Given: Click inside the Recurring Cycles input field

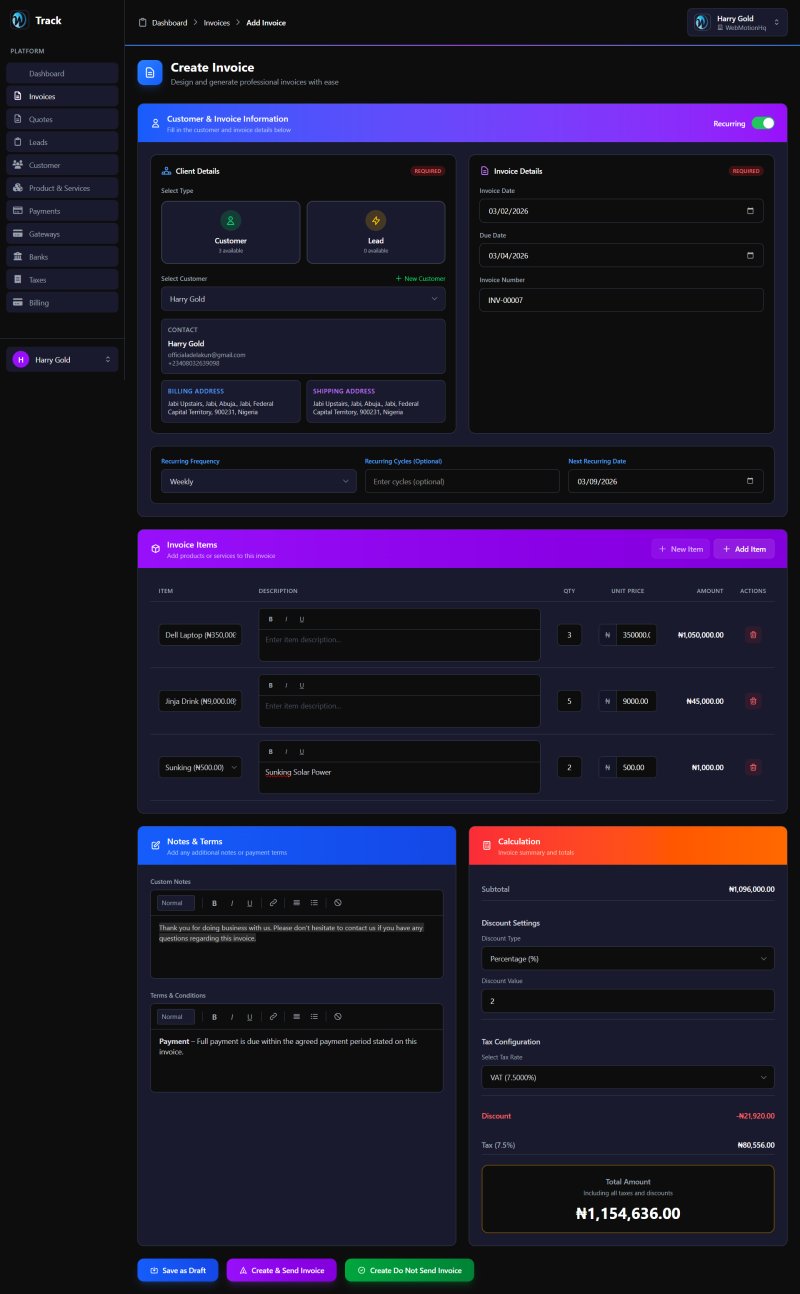Looking at the screenshot, I should (462, 481).
